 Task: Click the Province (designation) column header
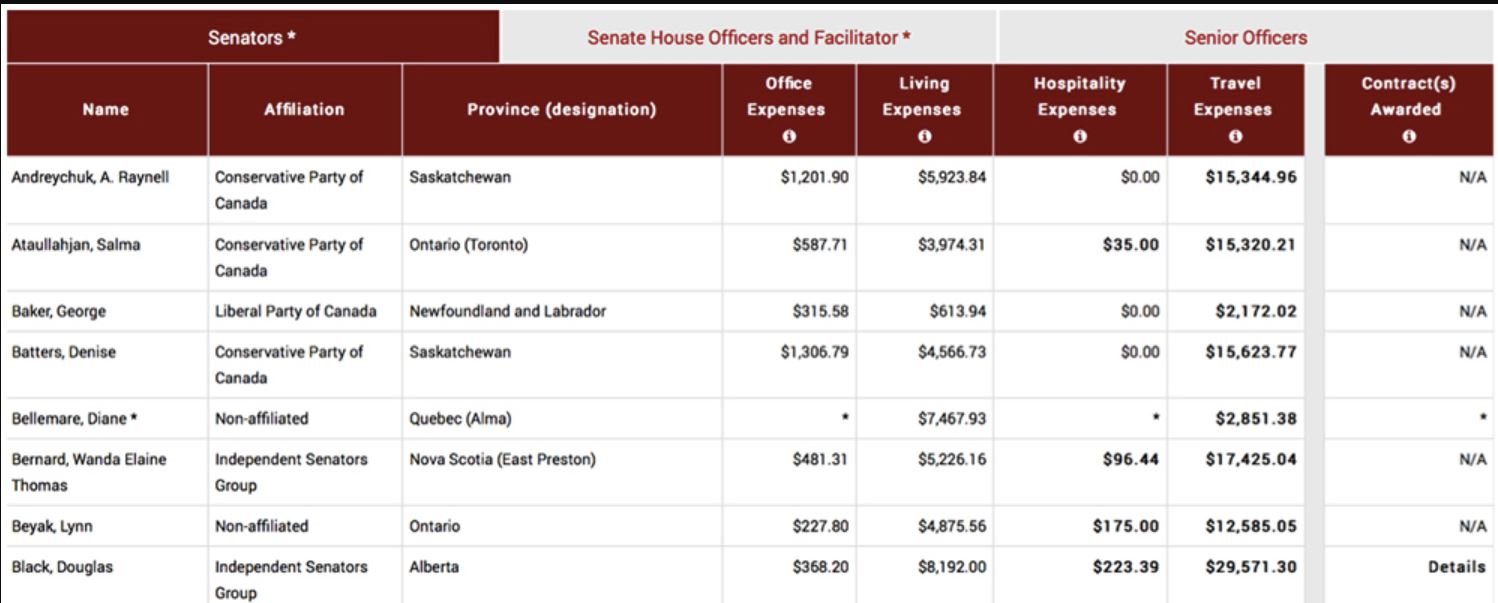(562, 110)
